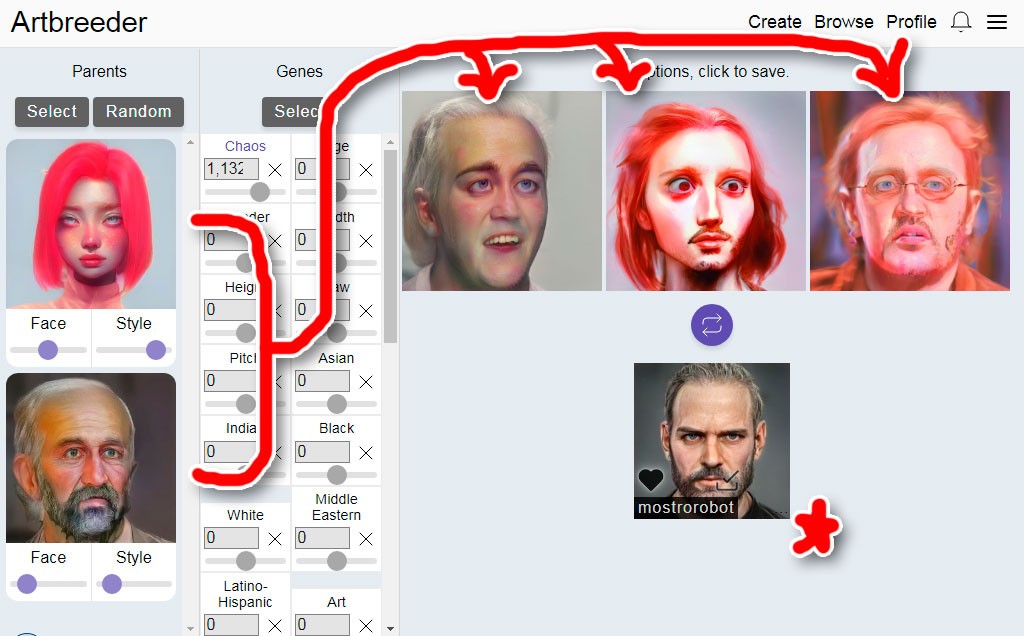The width and height of the screenshot is (1024, 636).
Task: Open the notifications bell
Action: (x=961, y=22)
